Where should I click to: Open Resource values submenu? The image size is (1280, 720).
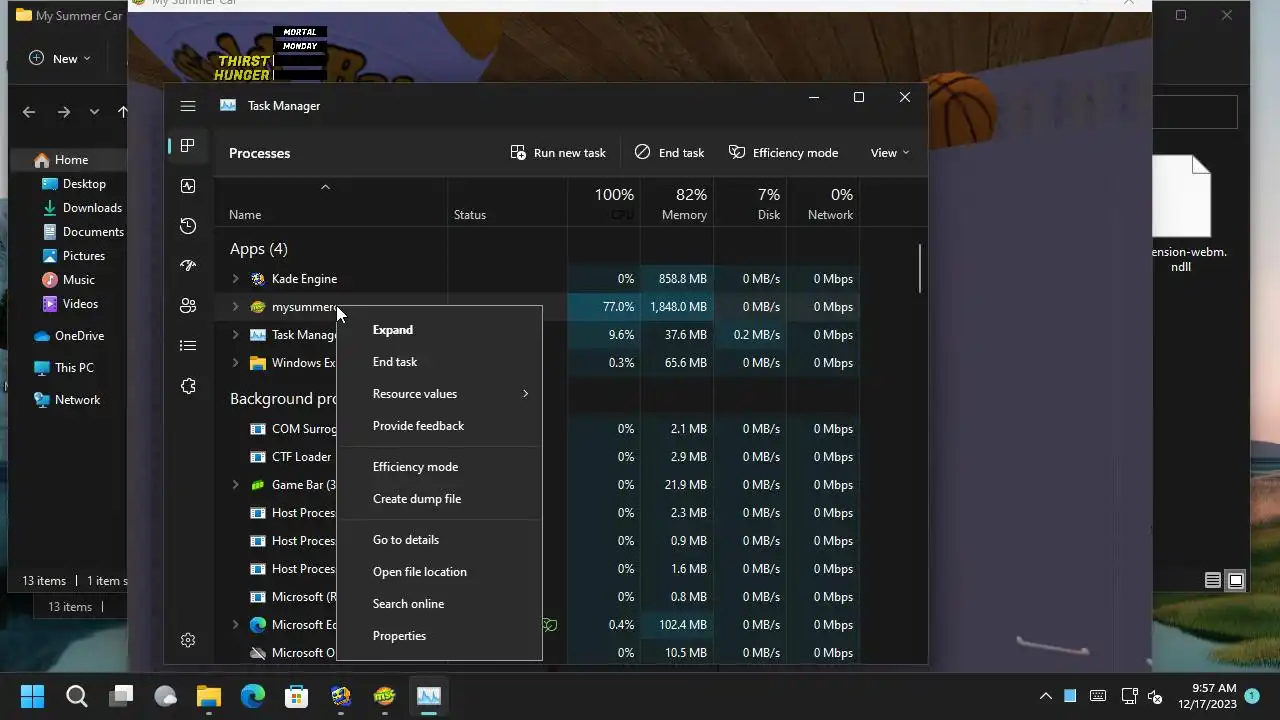[440, 394]
